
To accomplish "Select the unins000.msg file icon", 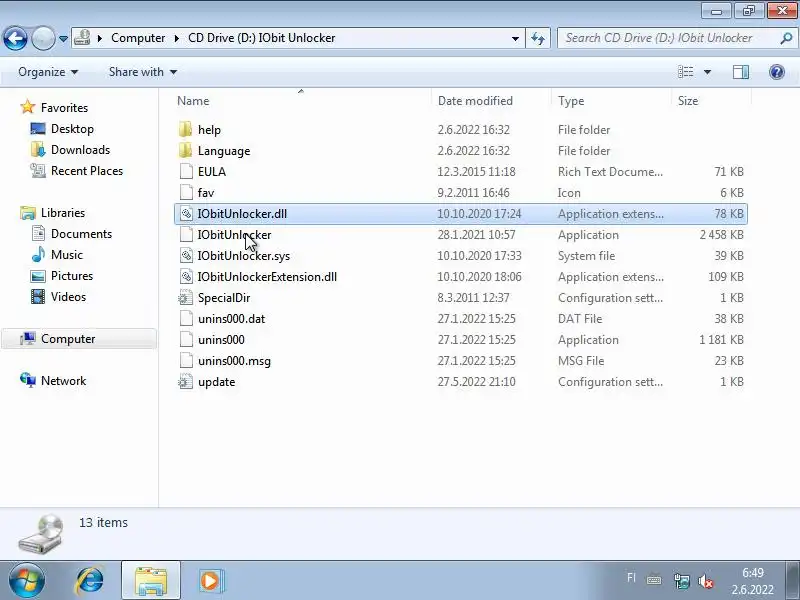I will click(186, 361).
